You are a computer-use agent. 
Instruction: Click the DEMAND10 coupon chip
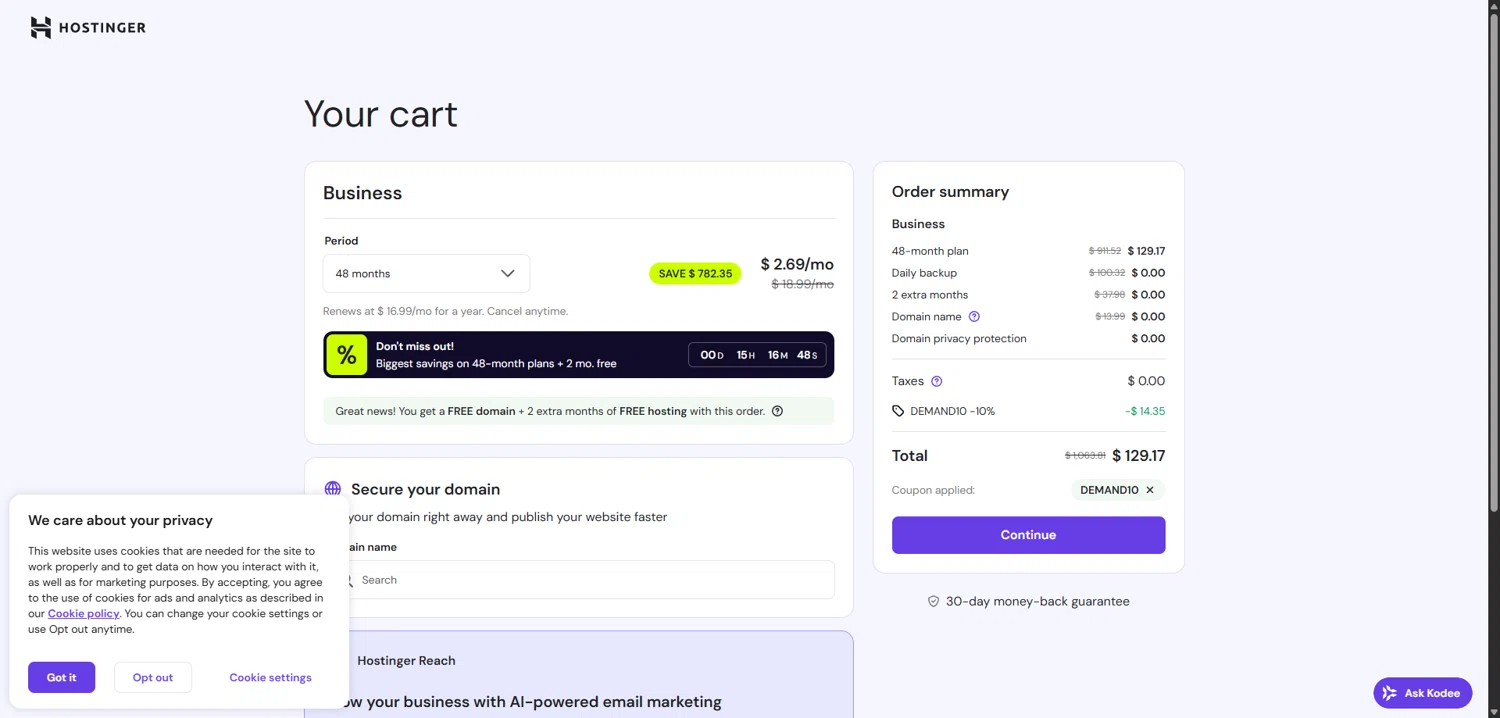tap(1118, 490)
